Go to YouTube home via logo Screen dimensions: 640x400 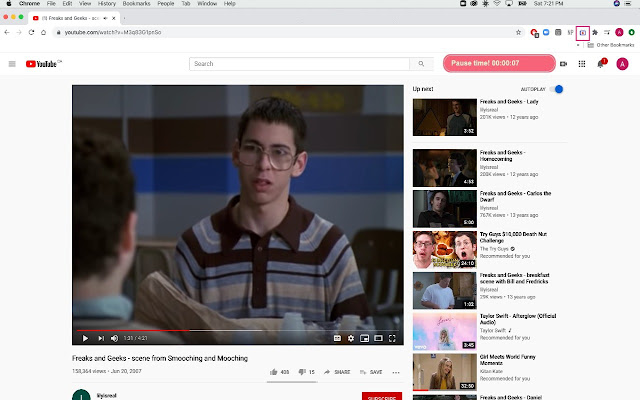[43, 64]
